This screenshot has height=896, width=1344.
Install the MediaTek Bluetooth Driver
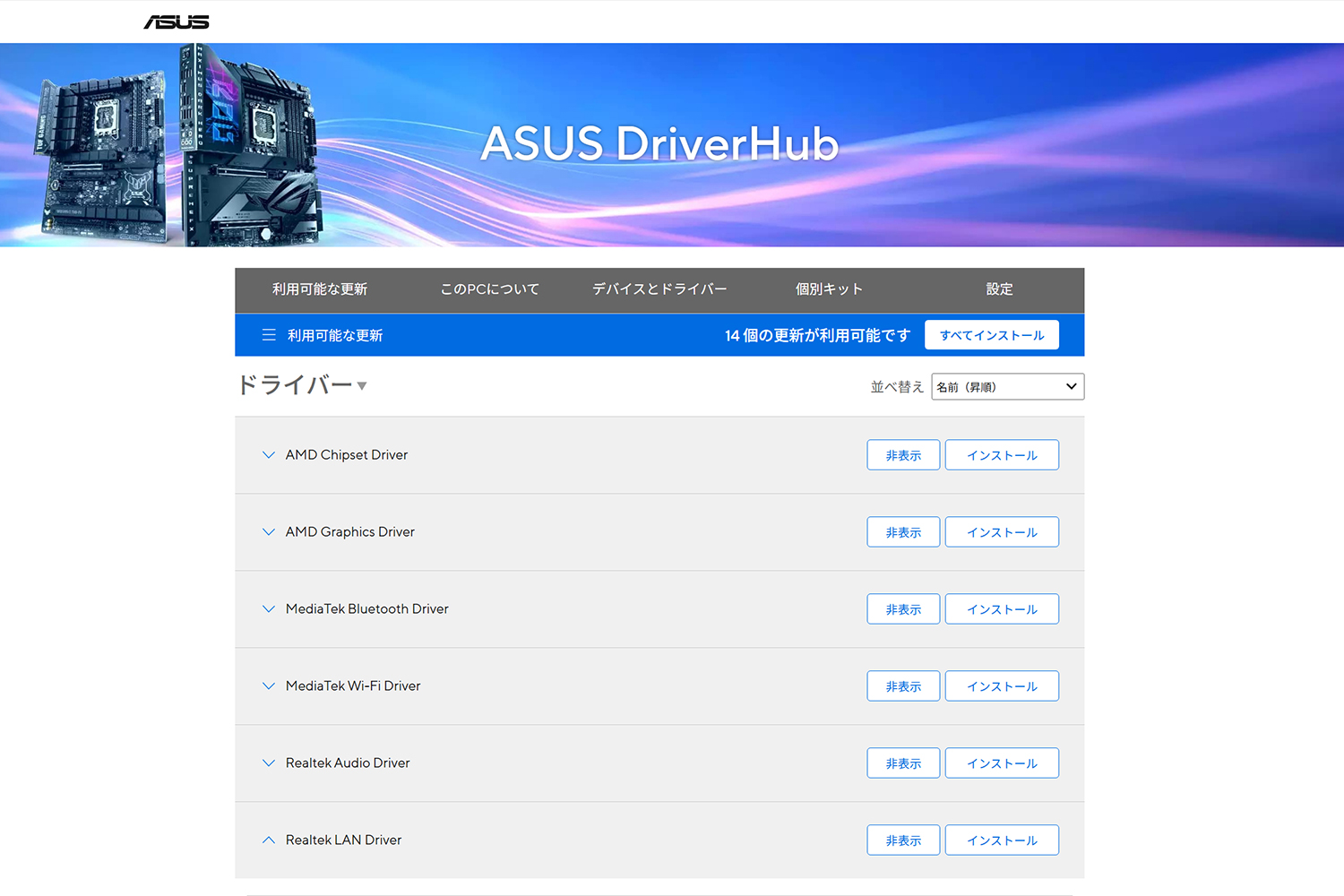pyautogui.click(x=1002, y=609)
